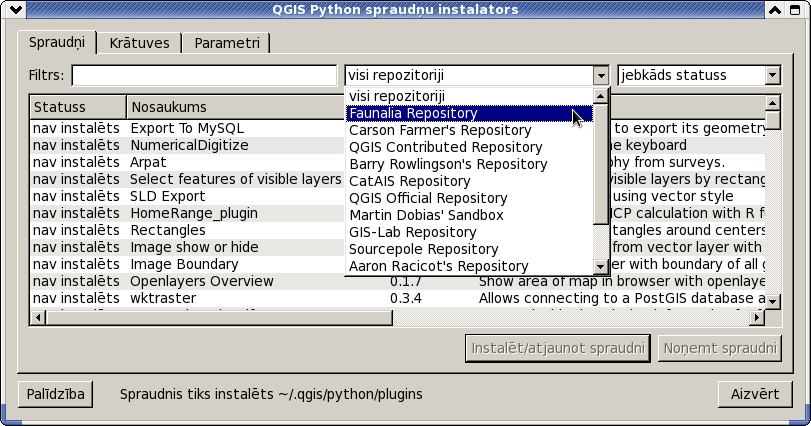Maximize the plugin installer window
Screen dimensions: 811x426
[794, 9]
